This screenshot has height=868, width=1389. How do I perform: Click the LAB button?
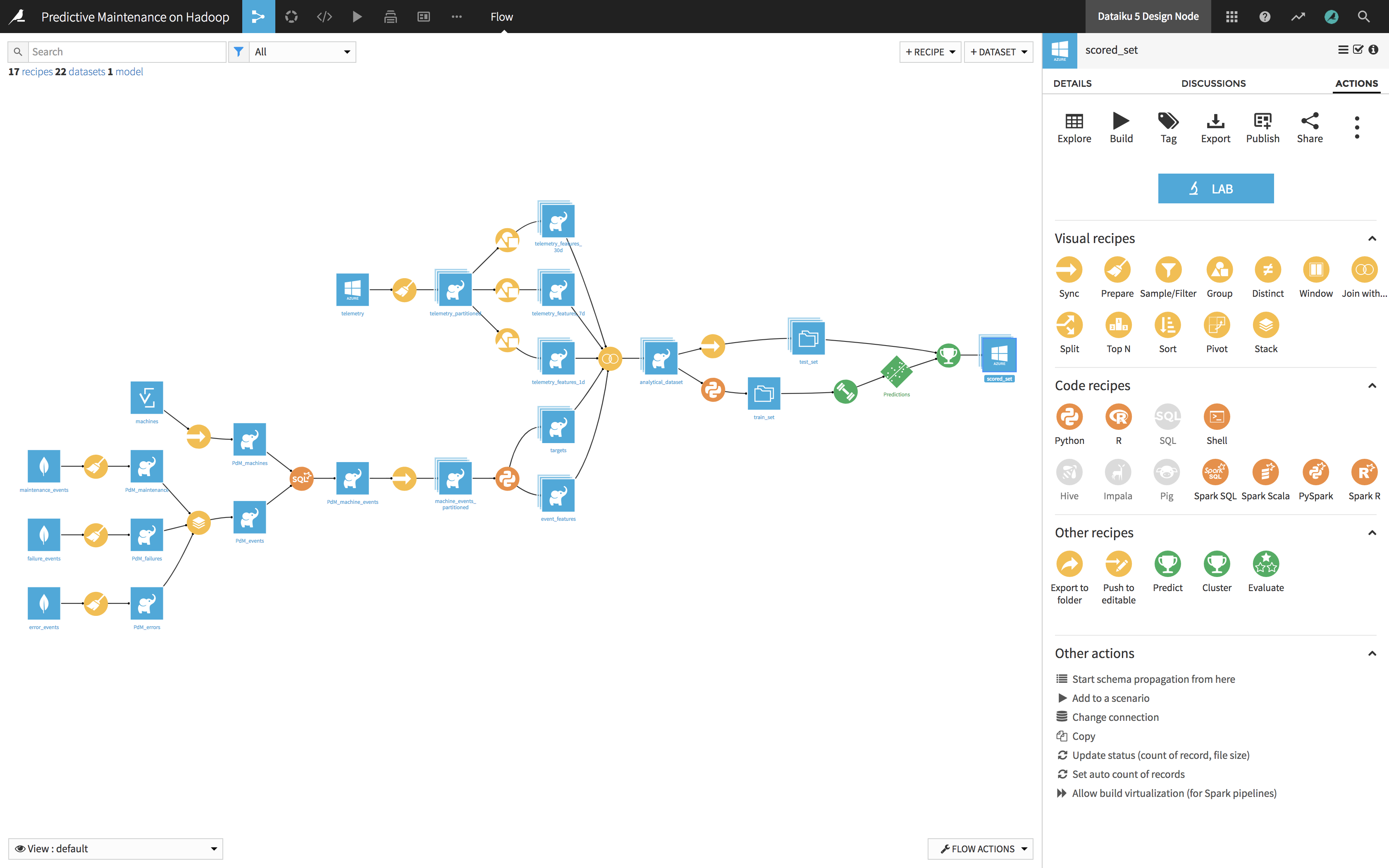pyautogui.click(x=1216, y=188)
